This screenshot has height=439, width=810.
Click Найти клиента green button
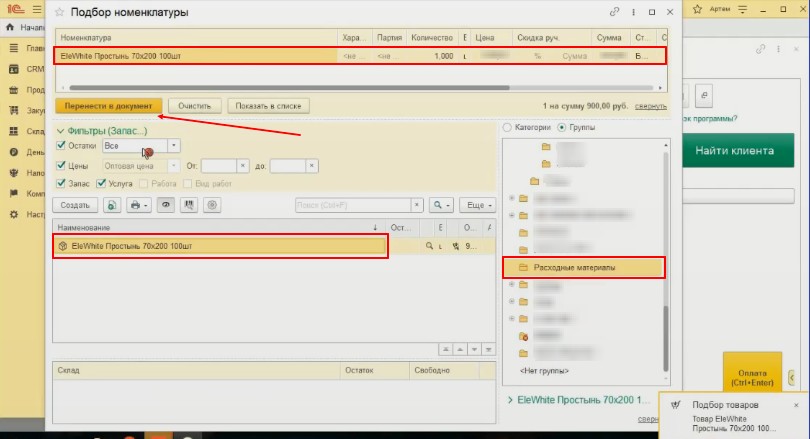[x=738, y=150]
